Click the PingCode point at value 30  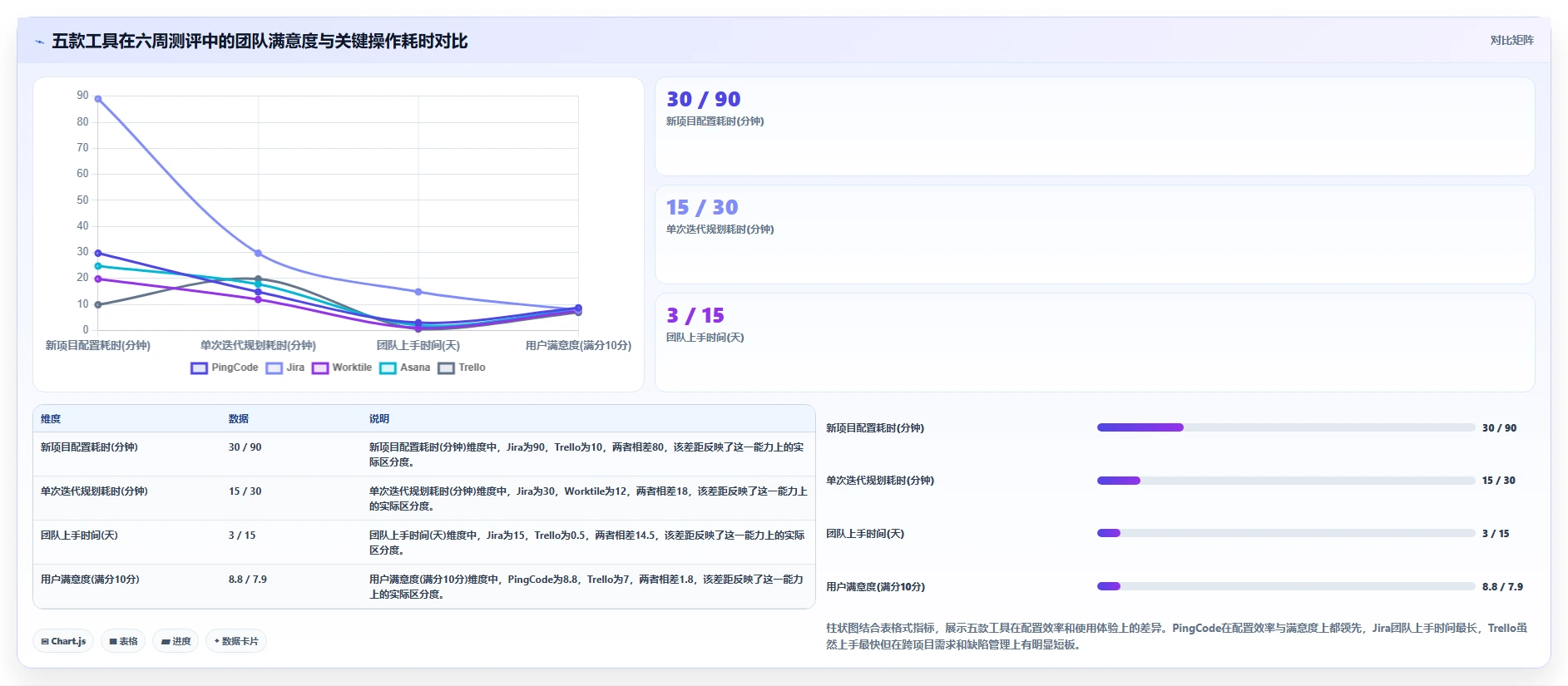click(x=98, y=253)
